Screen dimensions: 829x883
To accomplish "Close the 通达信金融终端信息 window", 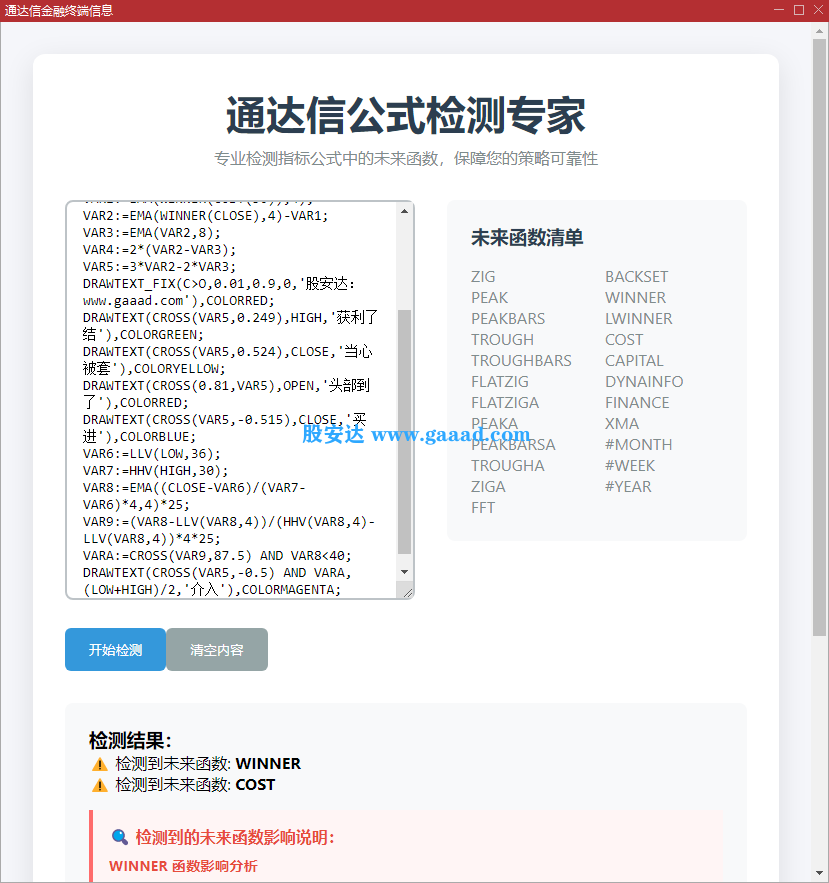I will pyautogui.click(x=818, y=10).
